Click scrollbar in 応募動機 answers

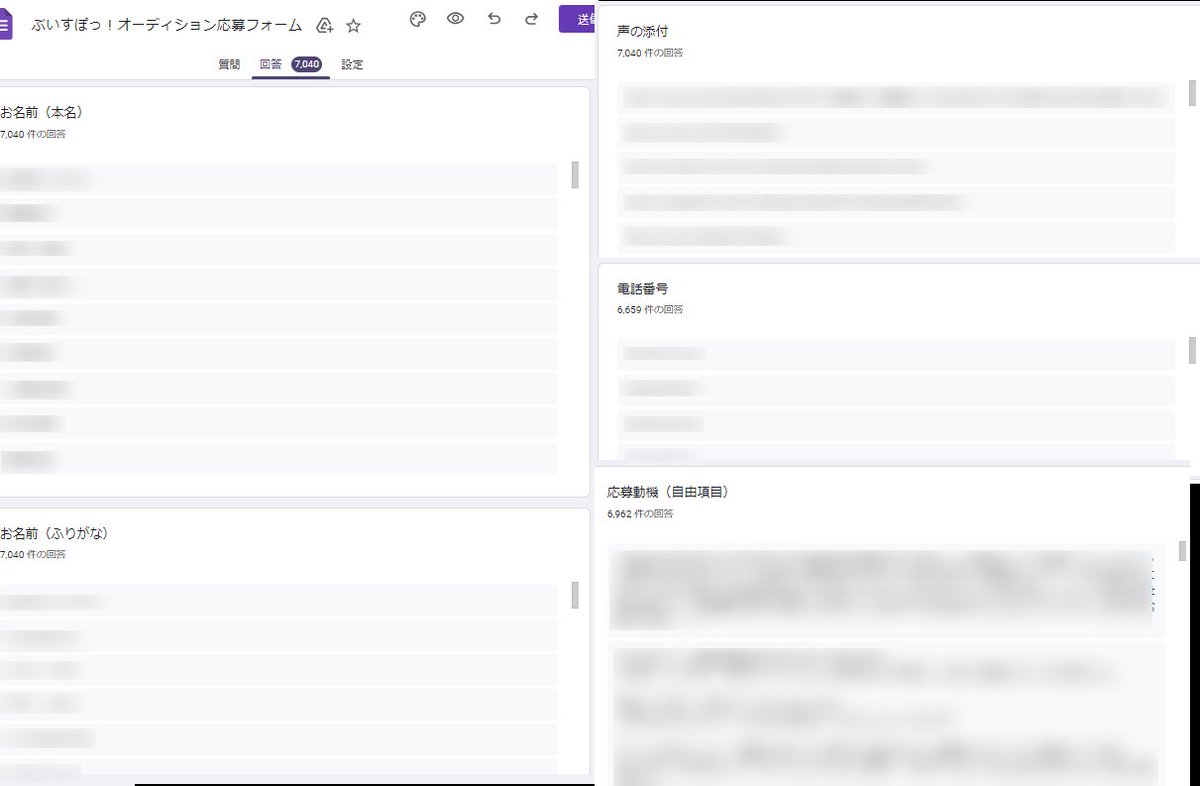1183,551
